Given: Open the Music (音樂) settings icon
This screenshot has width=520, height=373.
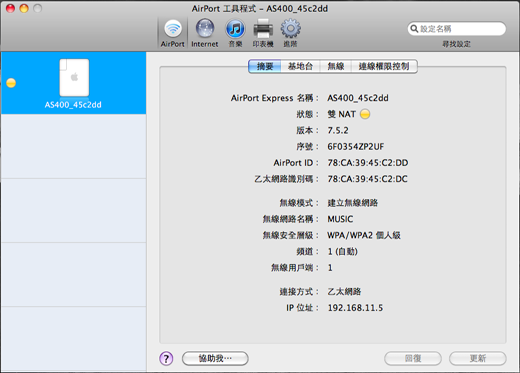Looking at the screenshot, I should (x=235, y=33).
